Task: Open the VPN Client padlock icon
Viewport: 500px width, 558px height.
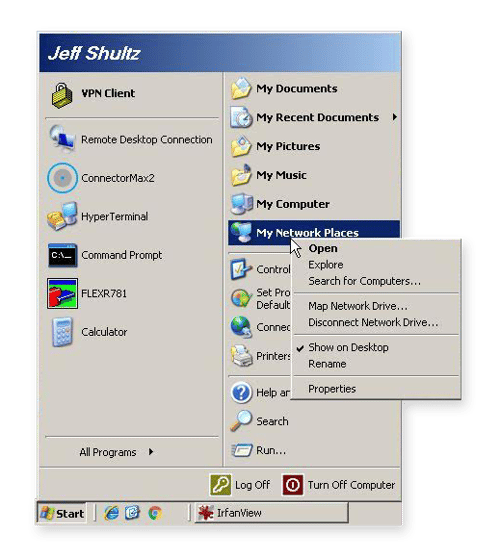Action: click(x=62, y=95)
